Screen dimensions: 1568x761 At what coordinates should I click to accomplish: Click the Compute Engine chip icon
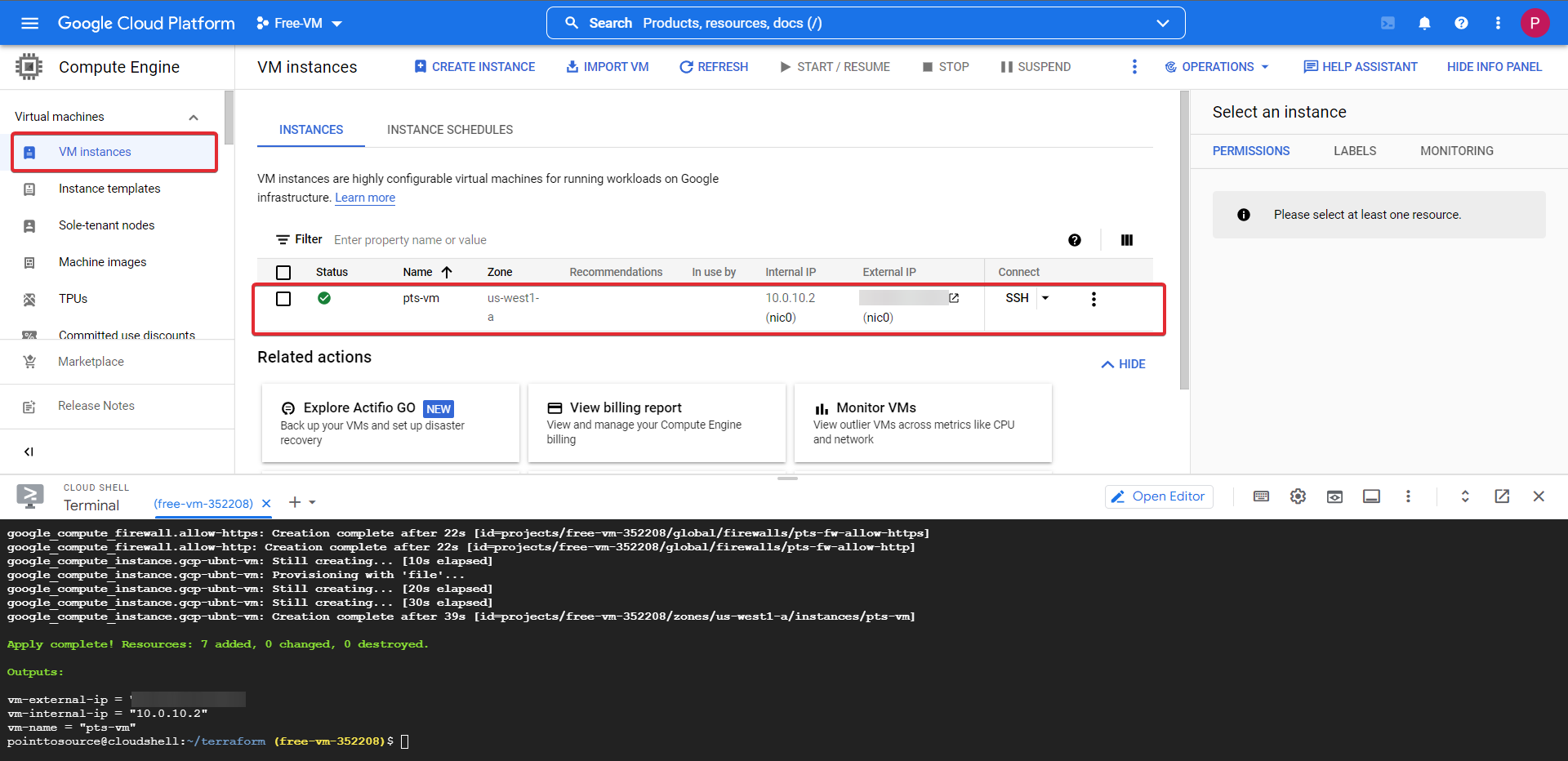tap(29, 66)
